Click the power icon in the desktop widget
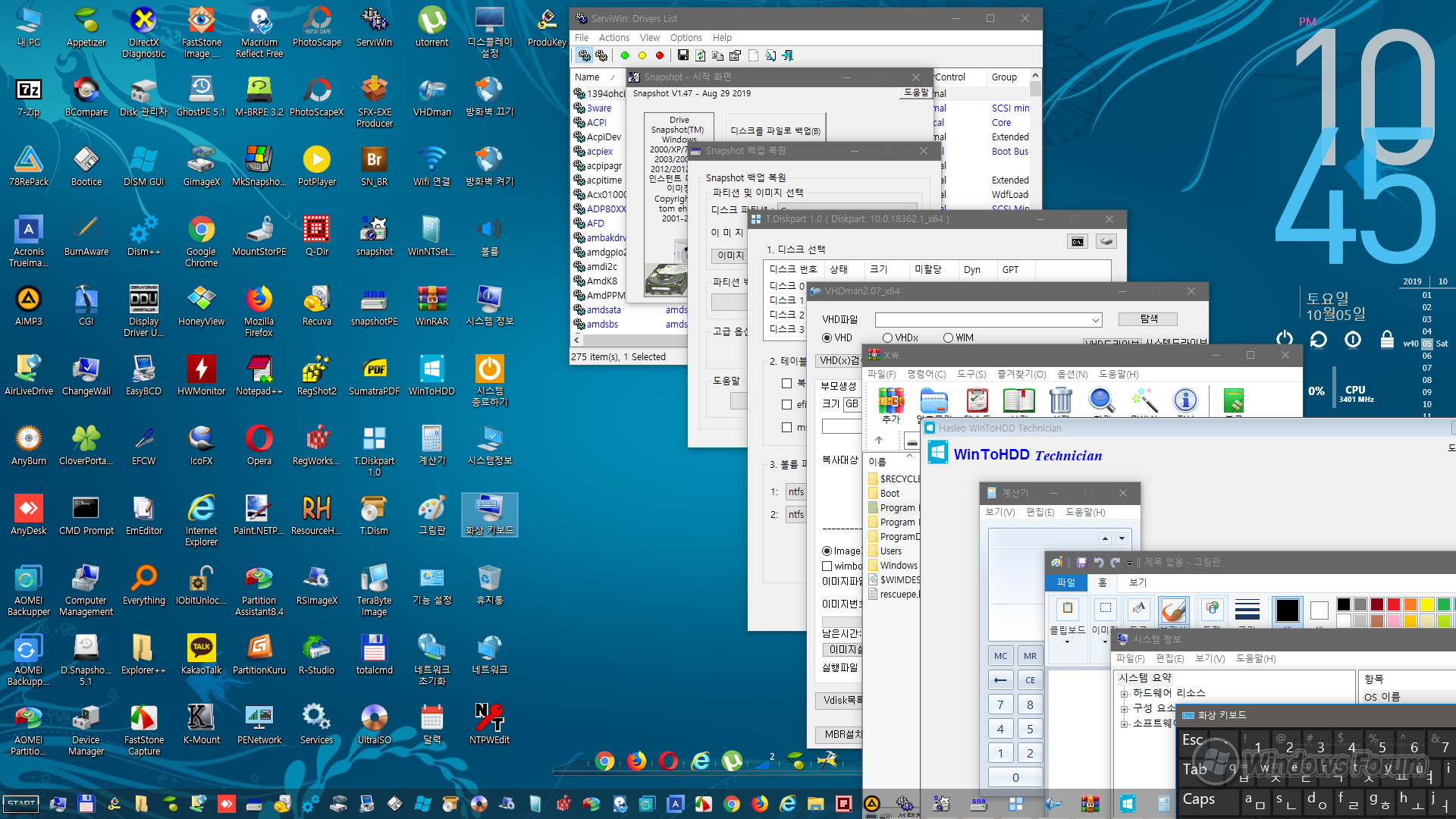The width and height of the screenshot is (1456, 819). [1284, 339]
